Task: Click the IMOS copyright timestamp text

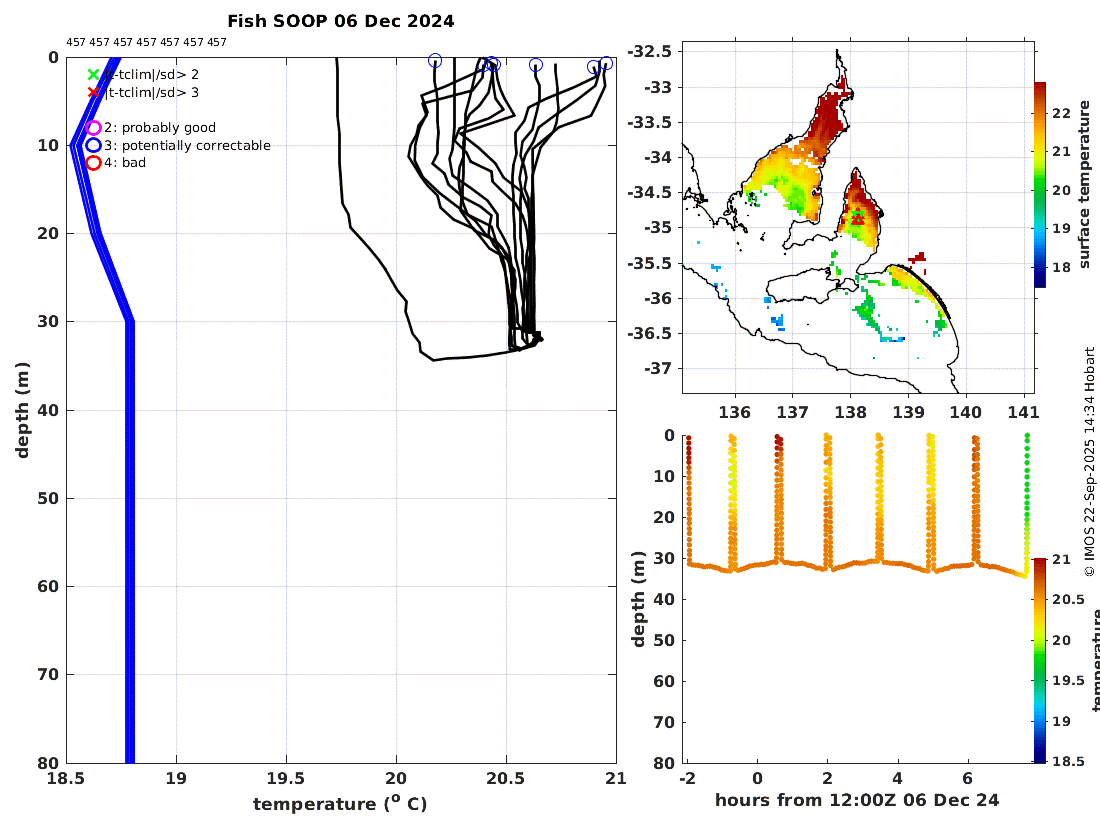Action: (x=1089, y=462)
